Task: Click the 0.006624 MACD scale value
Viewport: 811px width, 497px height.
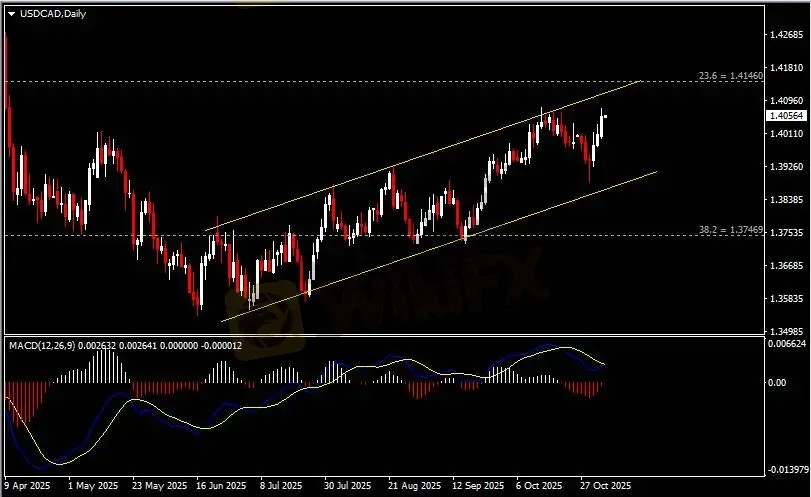Action: (x=787, y=343)
